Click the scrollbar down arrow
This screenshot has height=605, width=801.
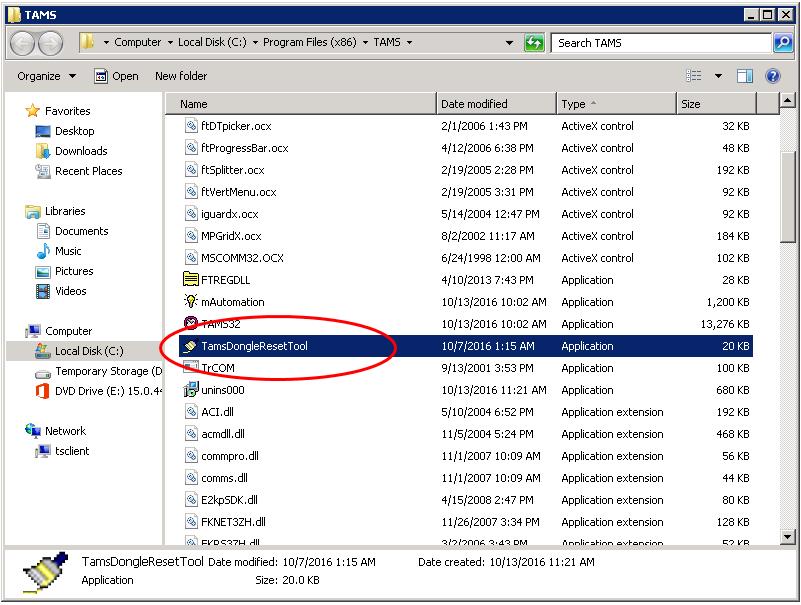tap(787, 537)
